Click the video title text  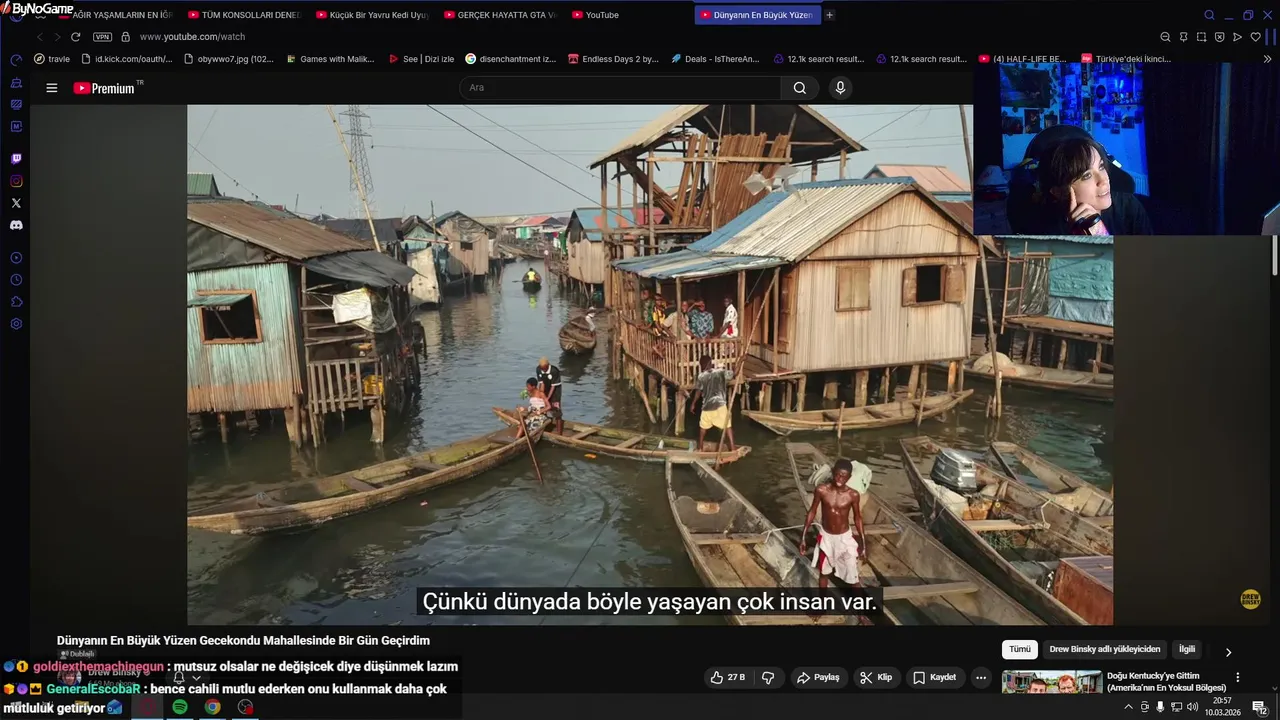(243, 640)
